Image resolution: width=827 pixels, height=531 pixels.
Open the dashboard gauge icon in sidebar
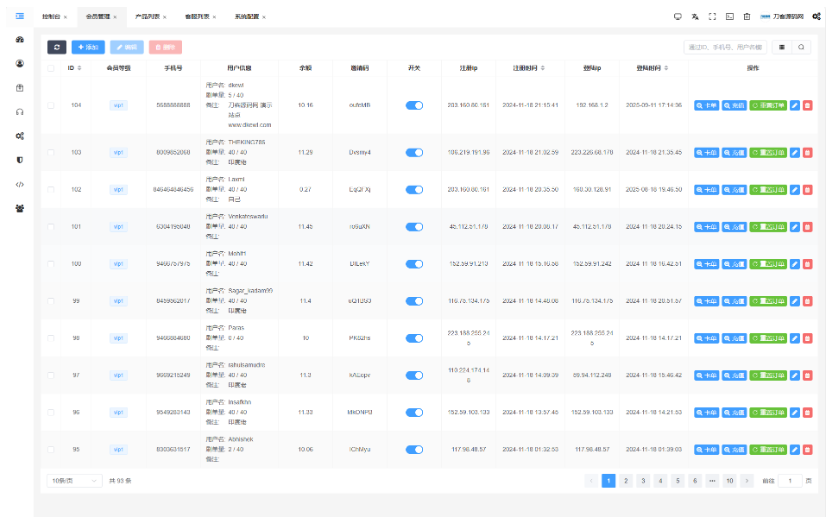tap(19, 39)
